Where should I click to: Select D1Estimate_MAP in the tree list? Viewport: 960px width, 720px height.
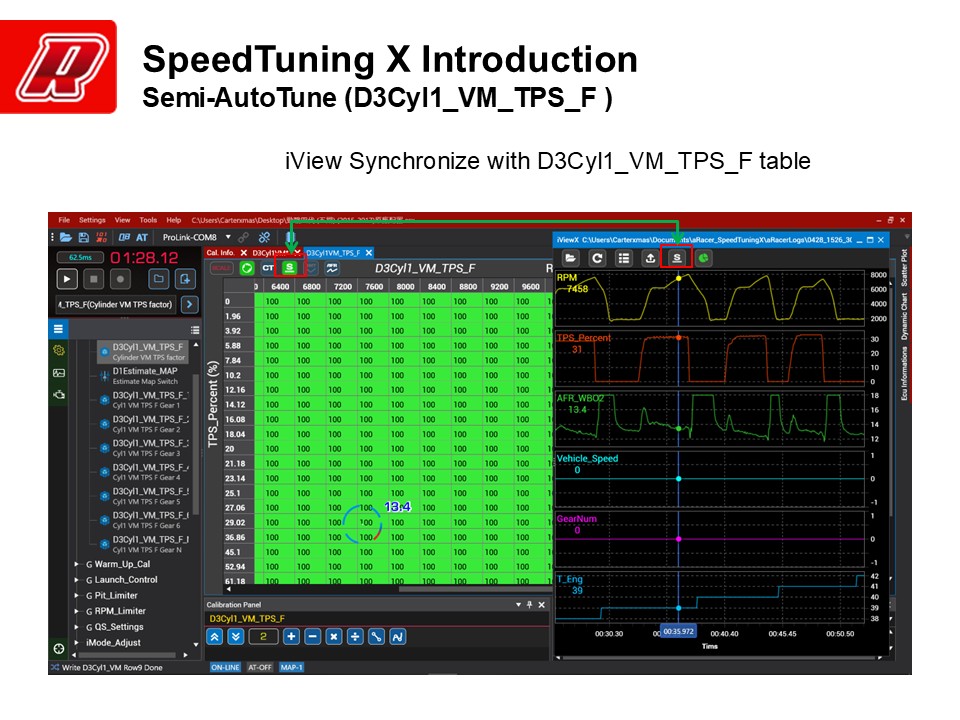tap(145, 375)
